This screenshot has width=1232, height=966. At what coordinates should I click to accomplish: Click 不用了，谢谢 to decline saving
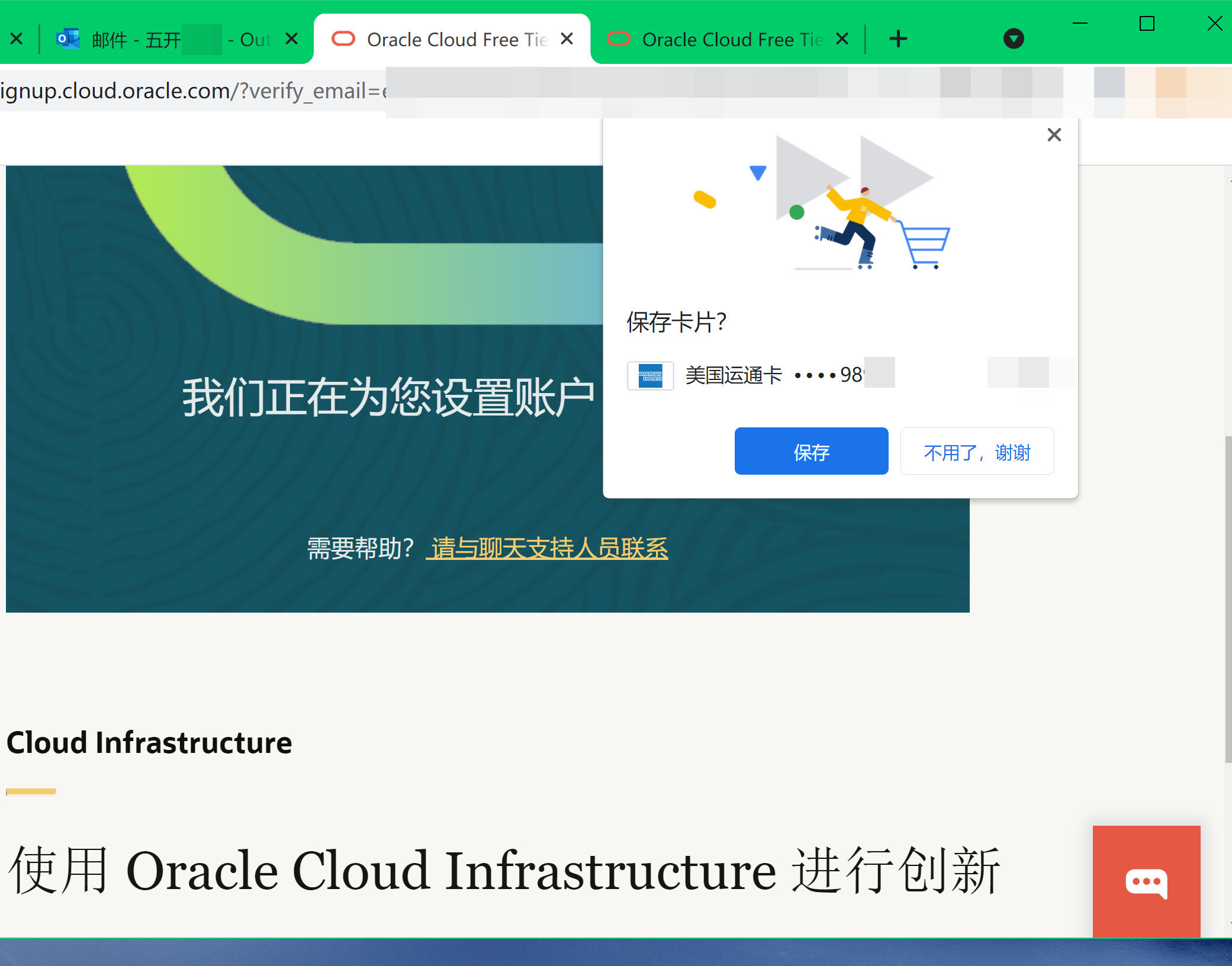(x=978, y=451)
